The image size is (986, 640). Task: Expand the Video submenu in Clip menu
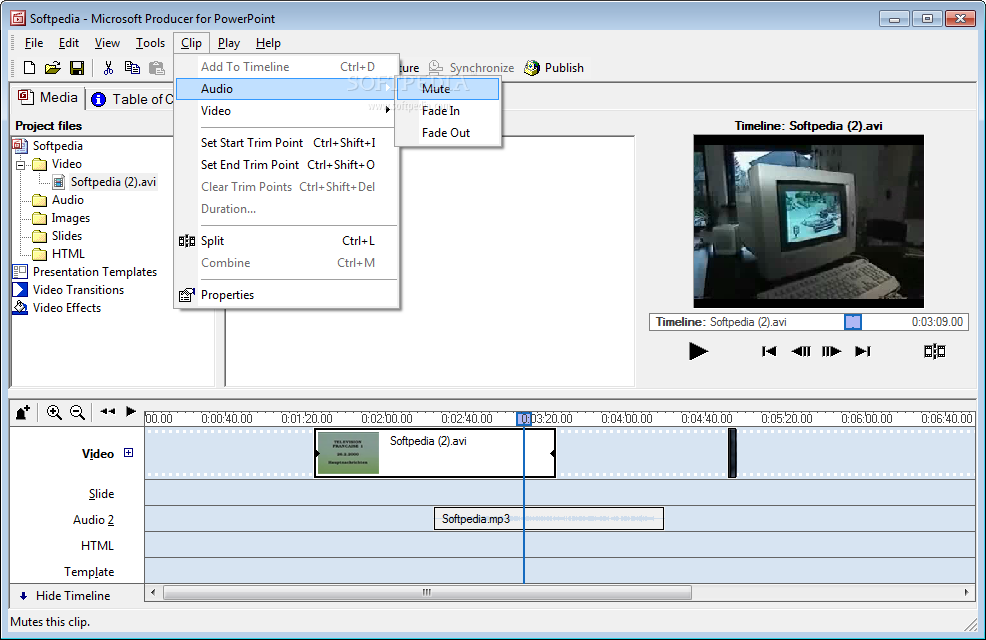tap(287, 111)
